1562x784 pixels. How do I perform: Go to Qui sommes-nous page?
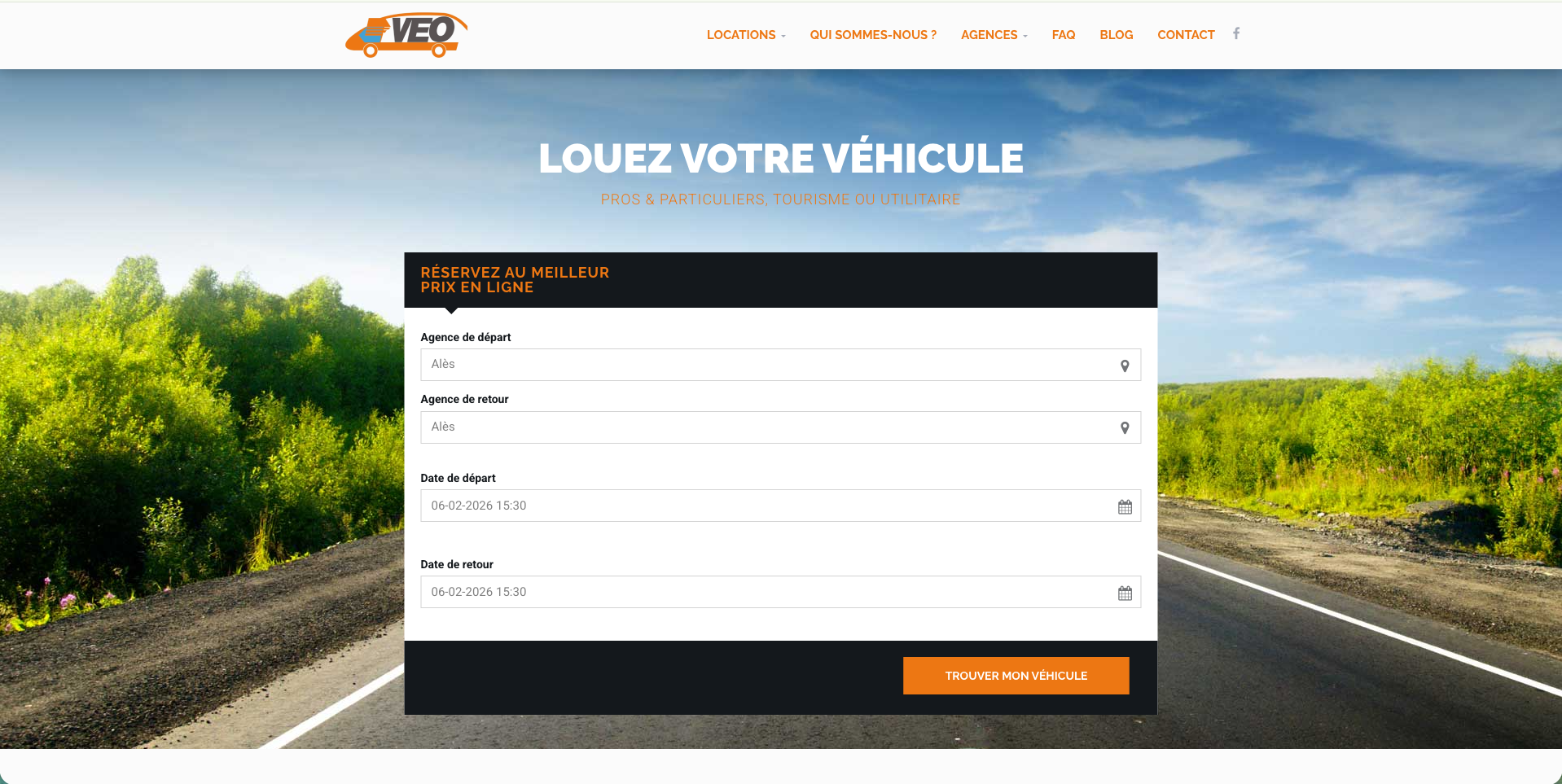click(872, 35)
